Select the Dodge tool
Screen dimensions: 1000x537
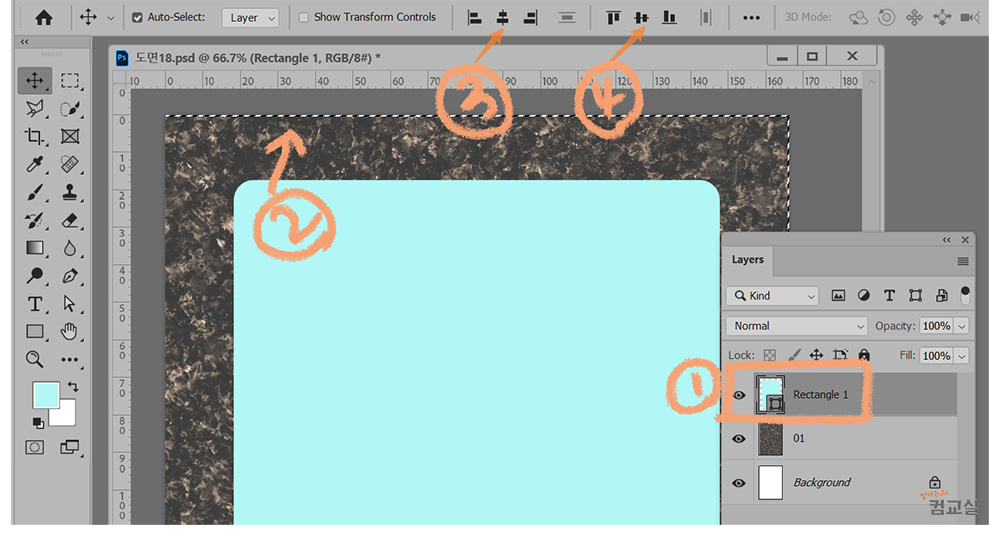pos(34,276)
